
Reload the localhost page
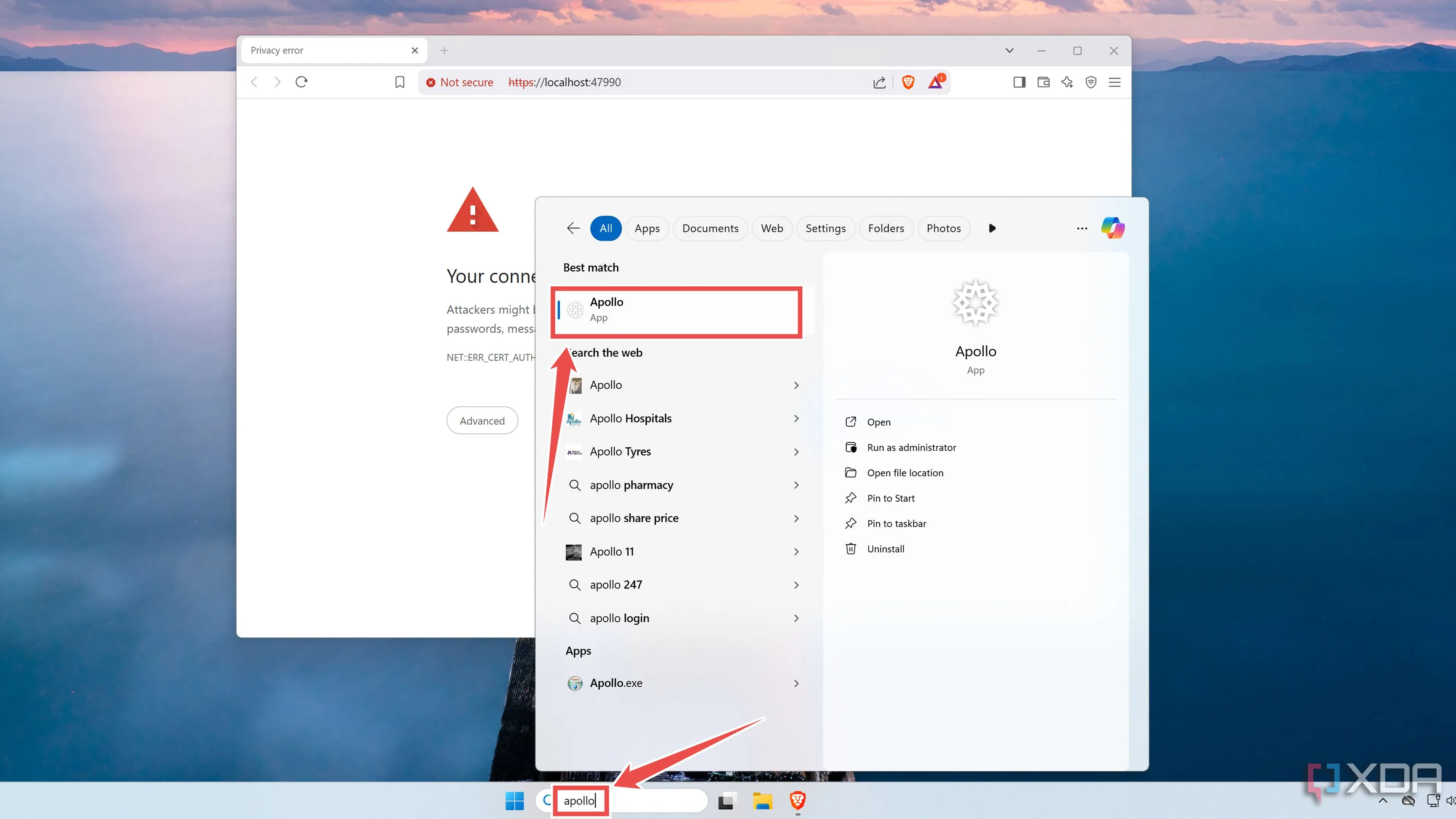point(301,82)
